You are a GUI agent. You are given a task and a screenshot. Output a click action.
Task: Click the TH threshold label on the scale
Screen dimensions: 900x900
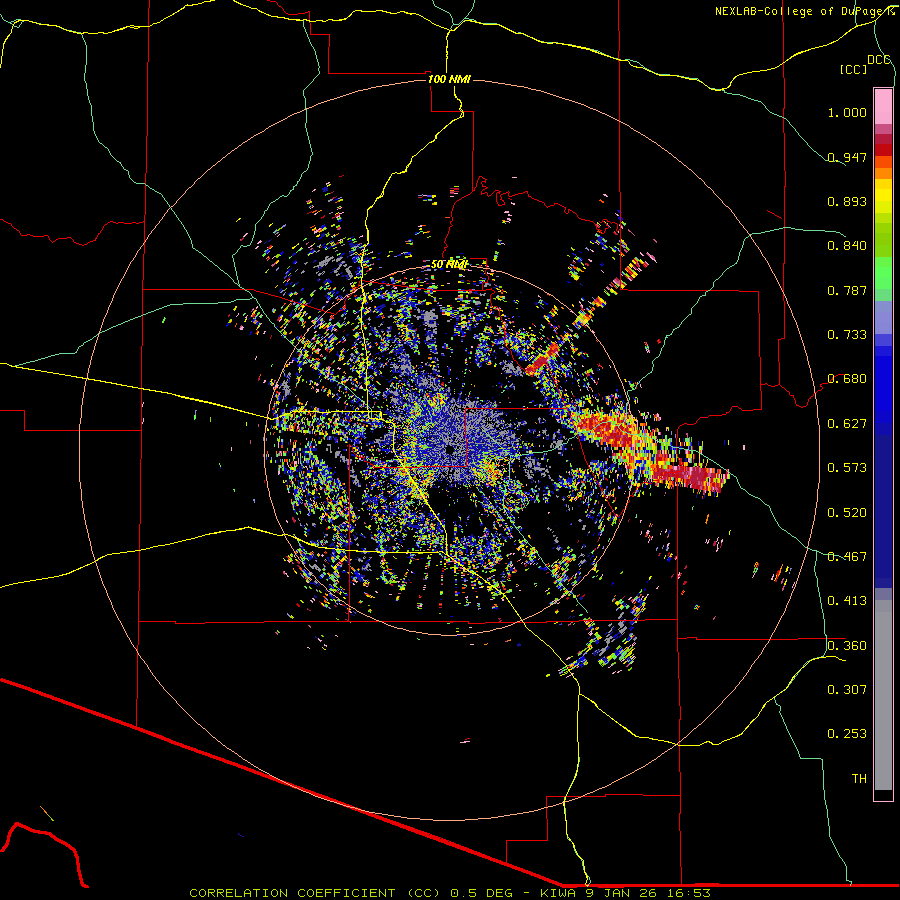point(859,779)
